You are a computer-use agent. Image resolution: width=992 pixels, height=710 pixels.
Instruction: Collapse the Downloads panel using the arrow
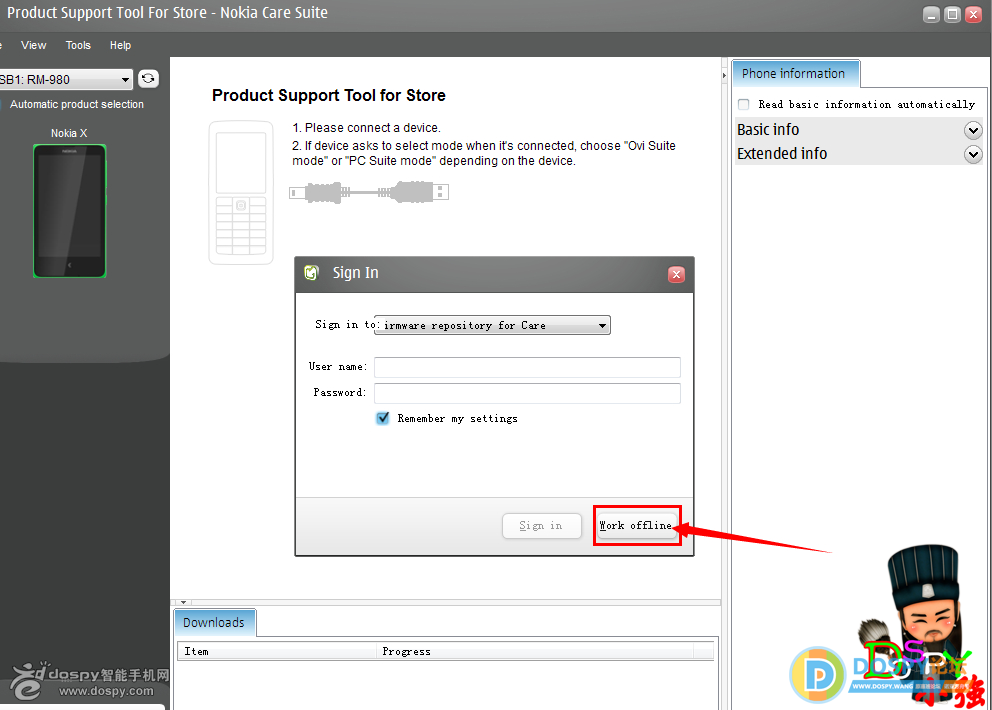tap(183, 602)
